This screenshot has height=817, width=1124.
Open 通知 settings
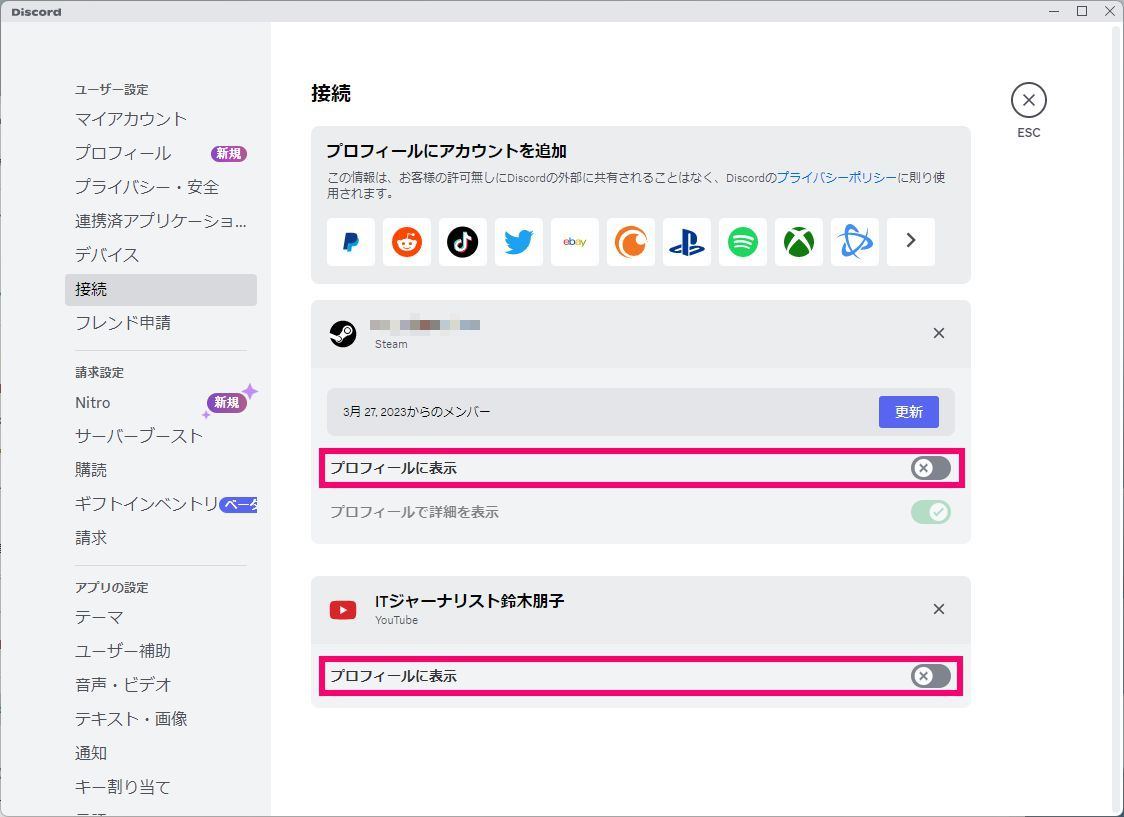[x=161, y=753]
